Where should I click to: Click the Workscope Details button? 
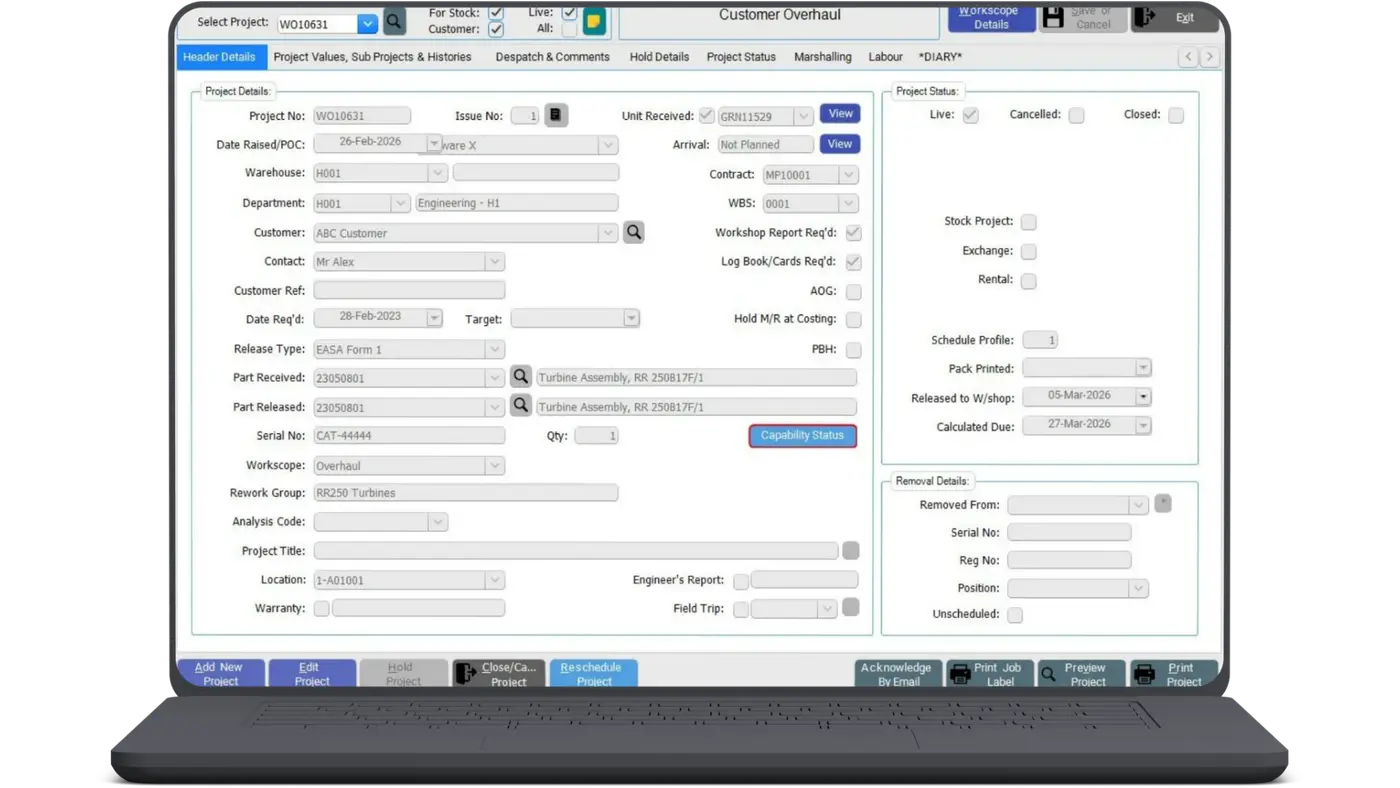(991, 18)
